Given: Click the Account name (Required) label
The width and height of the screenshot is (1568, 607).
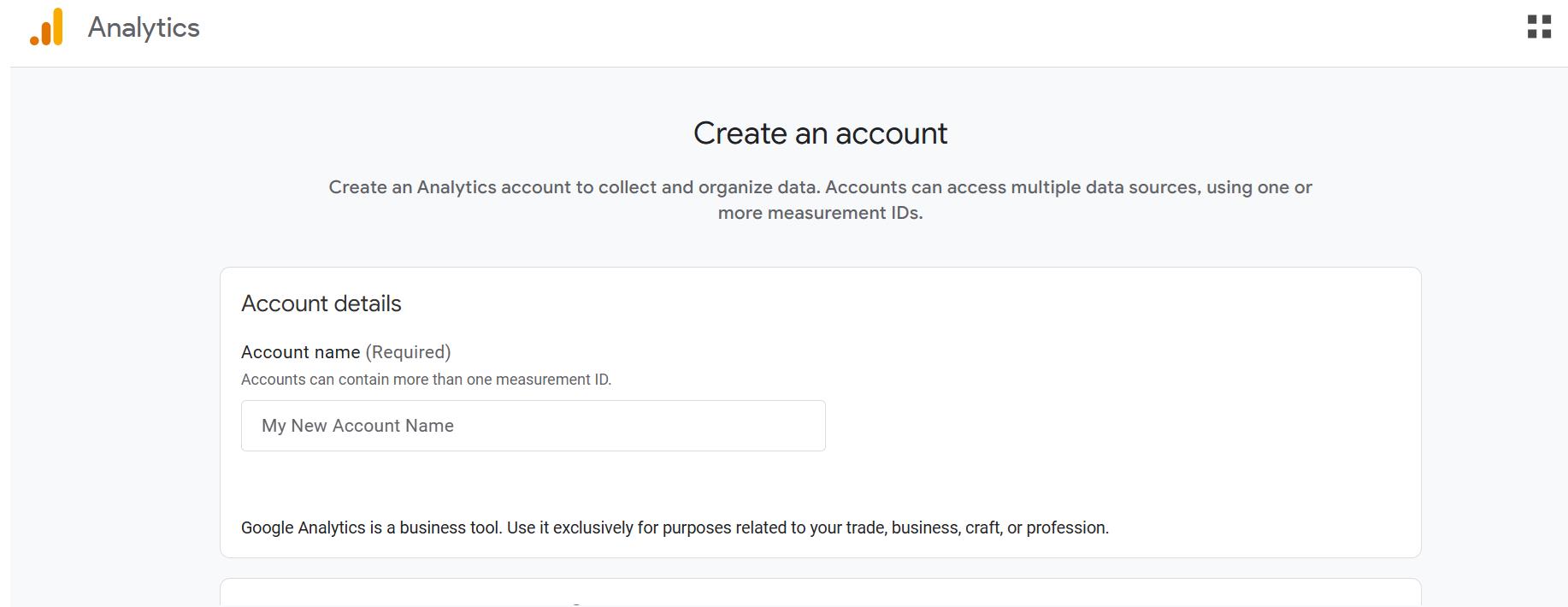Looking at the screenshot, I should click(346, 352).
